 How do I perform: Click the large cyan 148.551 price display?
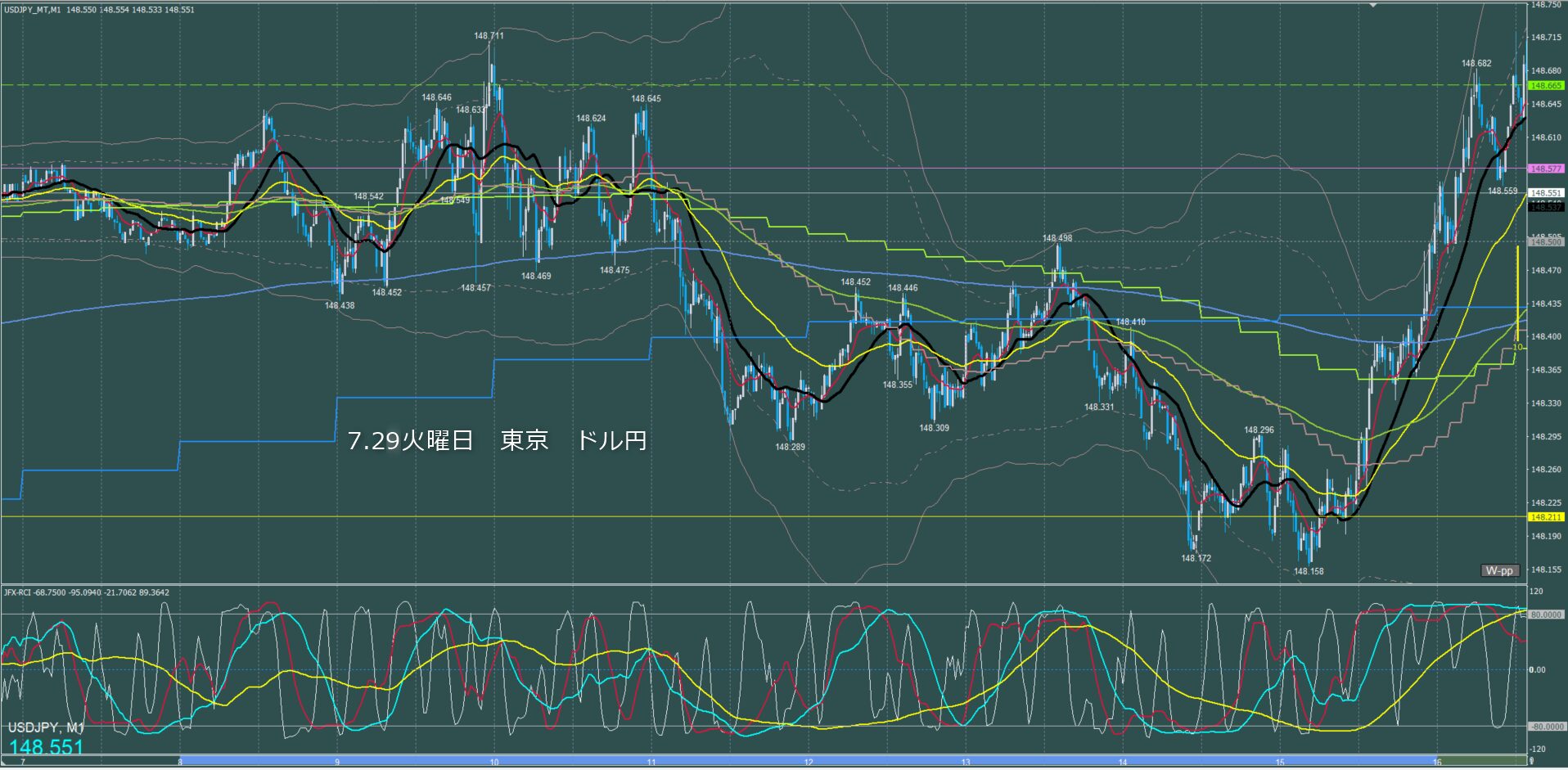click(x=47, y=747)
